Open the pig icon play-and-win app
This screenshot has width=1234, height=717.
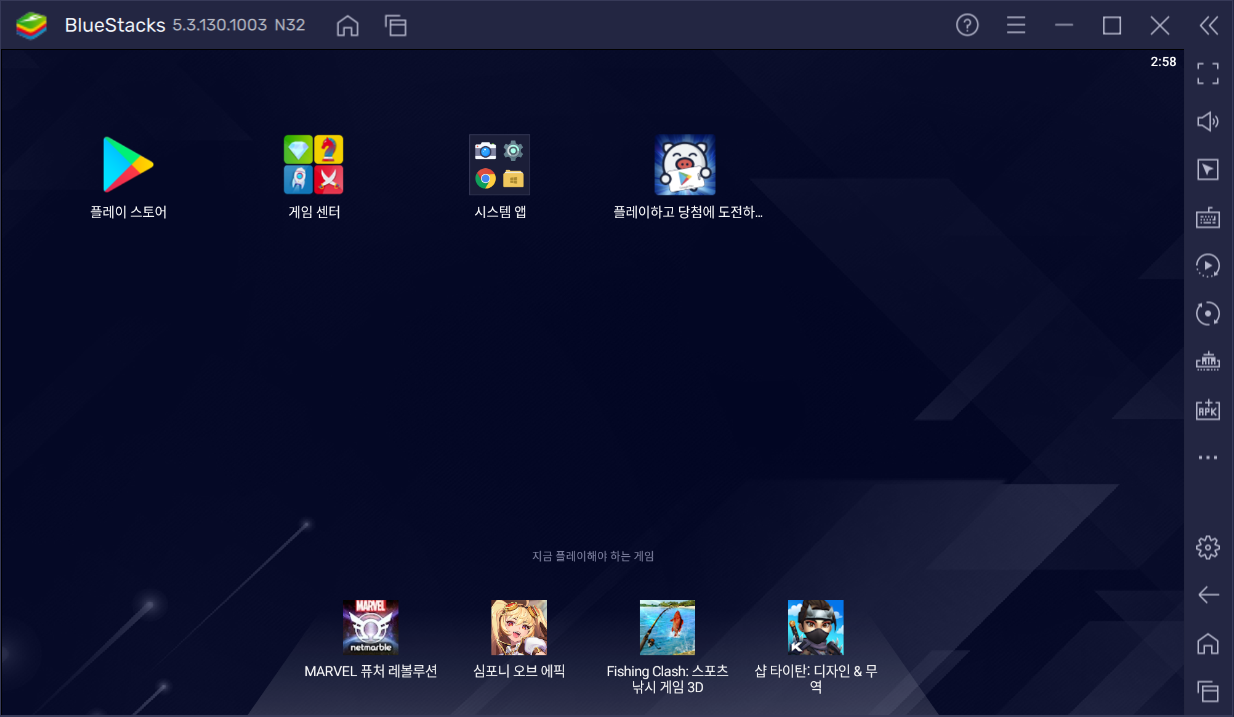(x=685, y=165)
